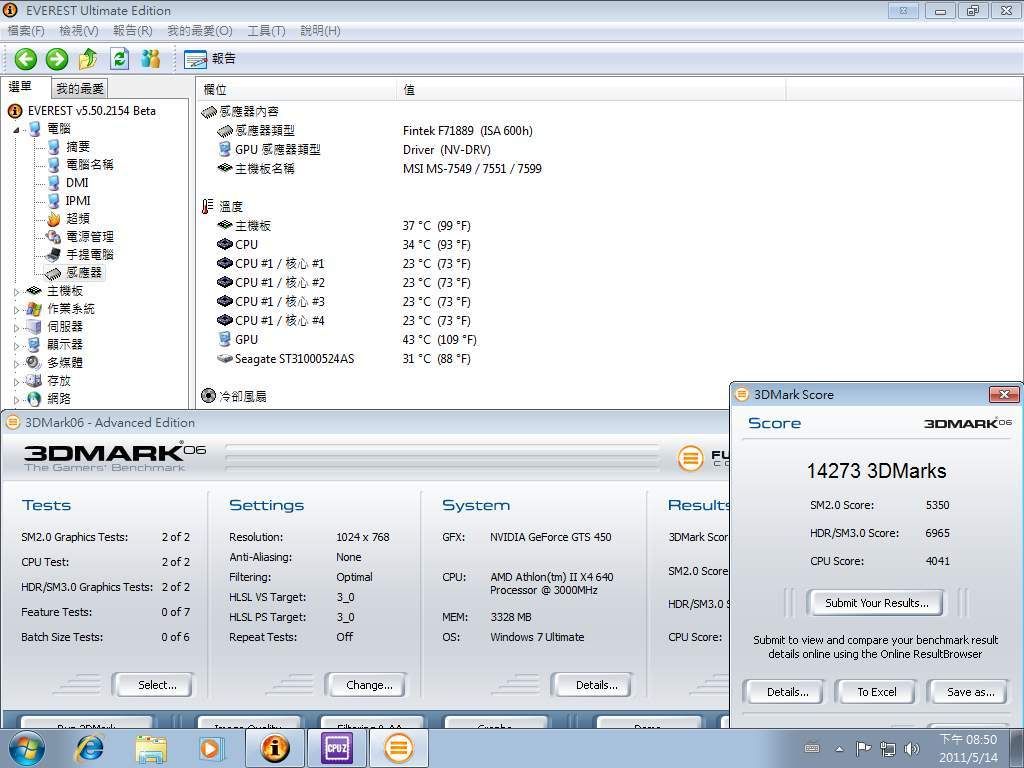This screenshot has width=1024, height=768.
Task: Select the 感應器類型 row icon
Action: click(225, 131)
